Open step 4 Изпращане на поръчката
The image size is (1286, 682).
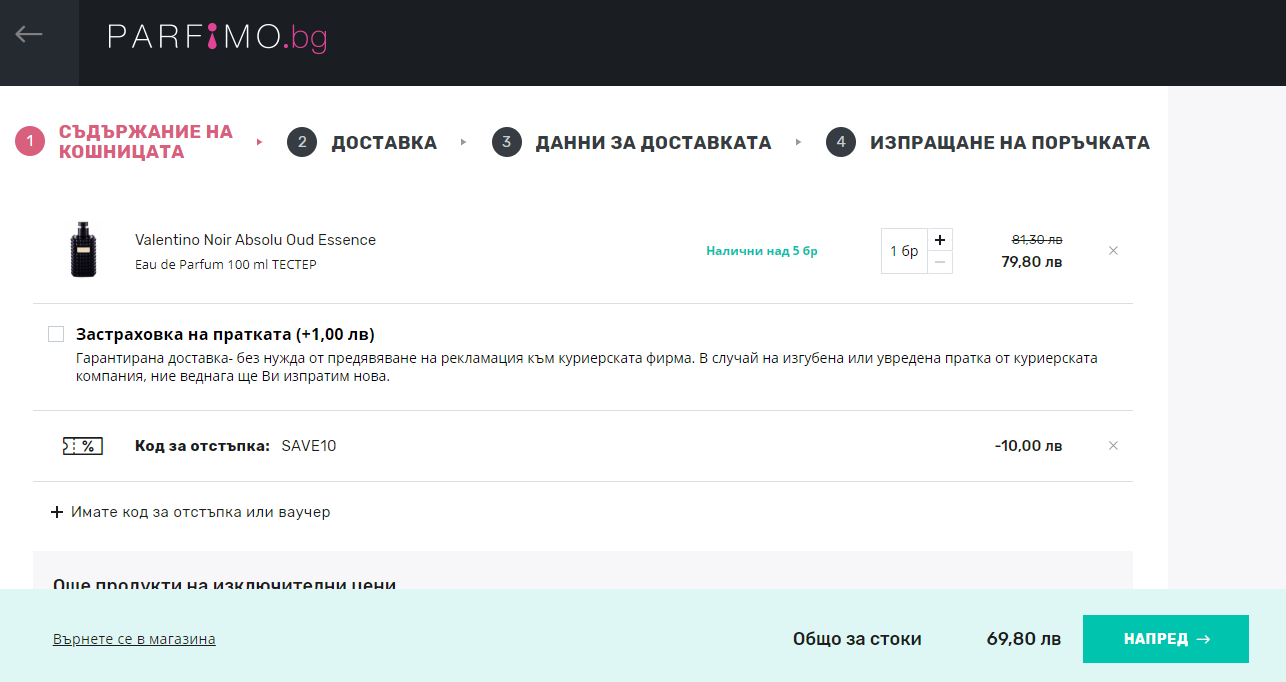point(1009,143)
